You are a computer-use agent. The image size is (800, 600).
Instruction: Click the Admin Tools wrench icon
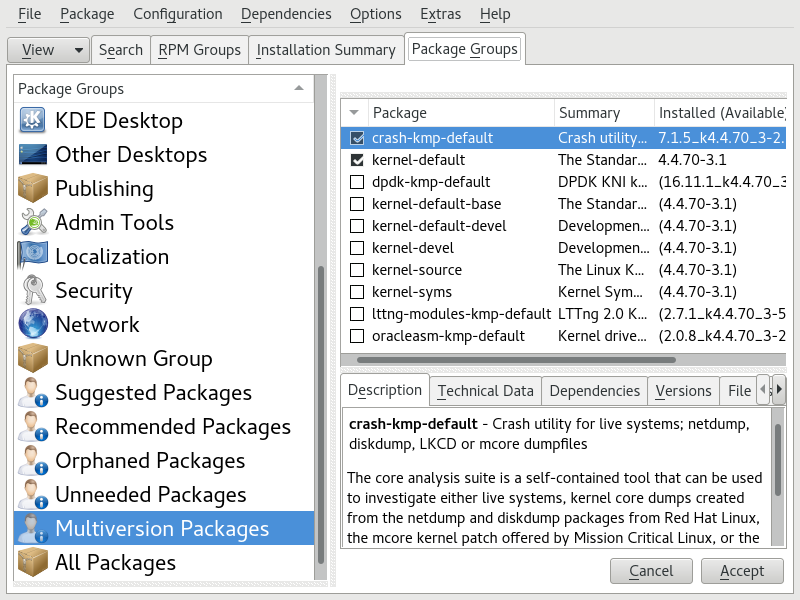pos(33,223)
